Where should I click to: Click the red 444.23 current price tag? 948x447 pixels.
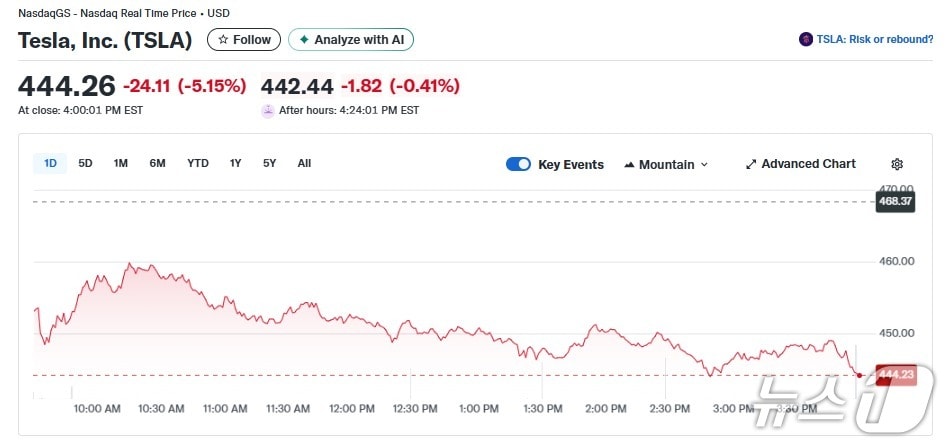click(x=895, y=375)
